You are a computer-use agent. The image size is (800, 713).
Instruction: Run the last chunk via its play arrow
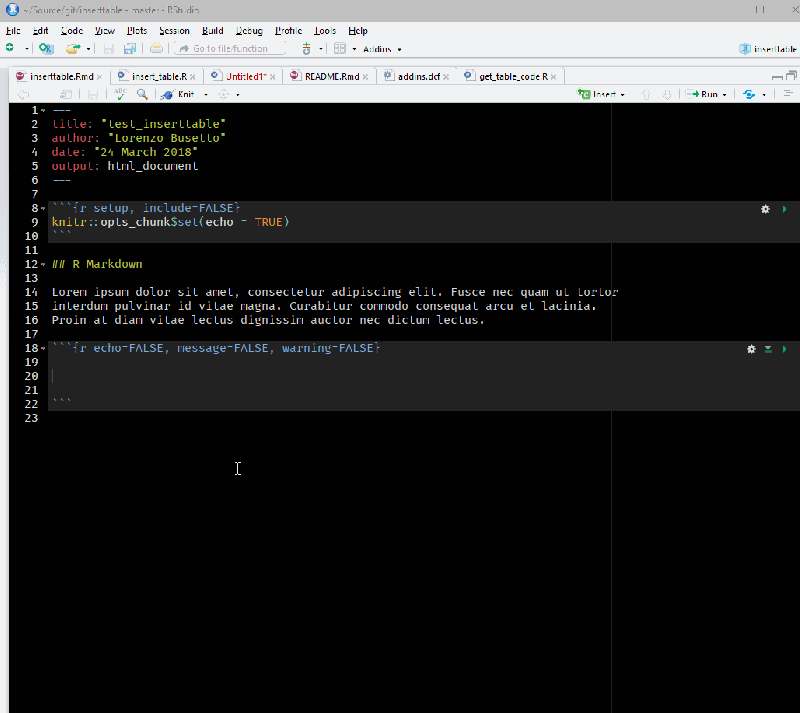click(x=785, y=349)
